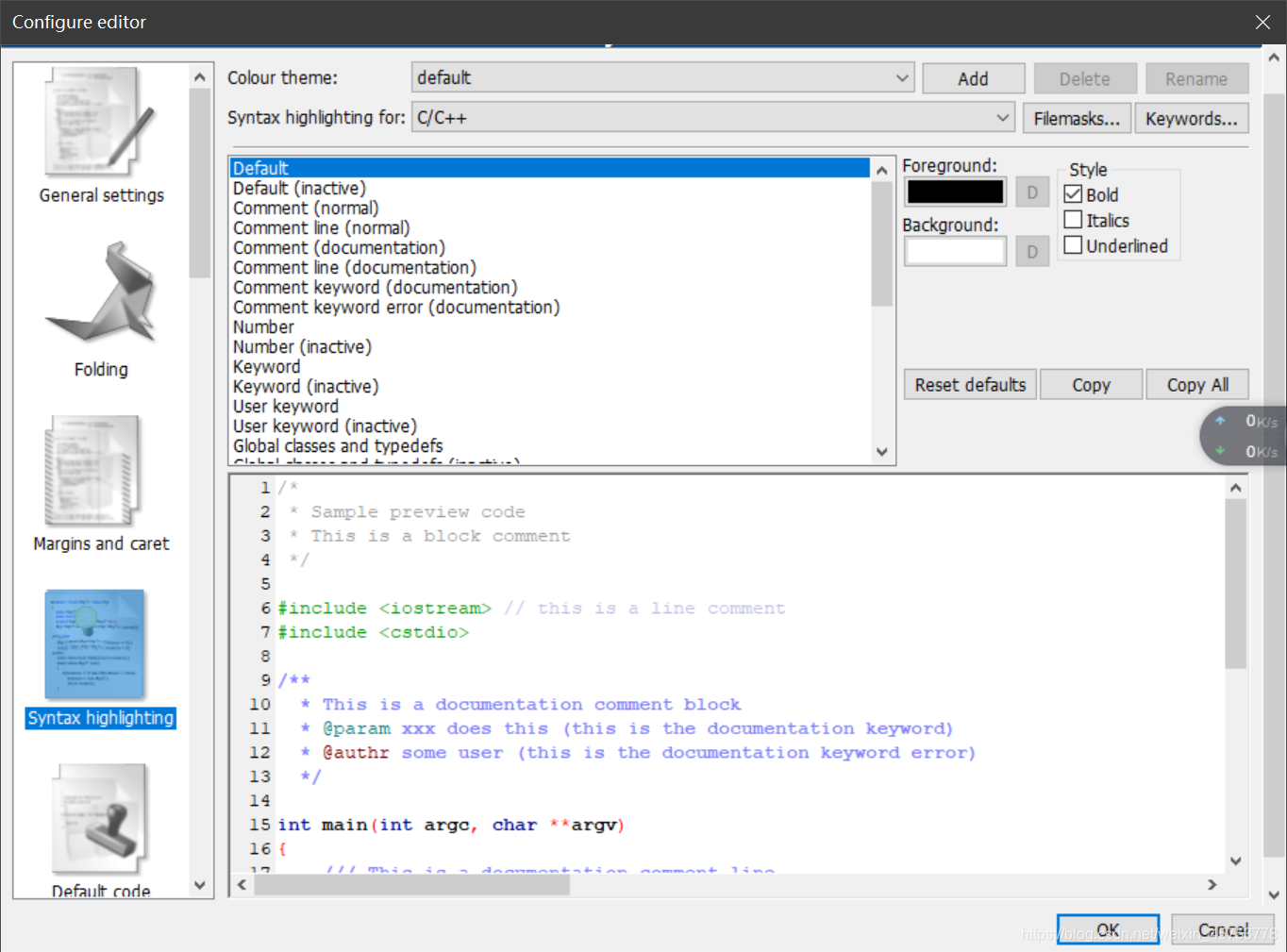Open the Default code section icon
1287x952 pixels.
tap(101, 819)
